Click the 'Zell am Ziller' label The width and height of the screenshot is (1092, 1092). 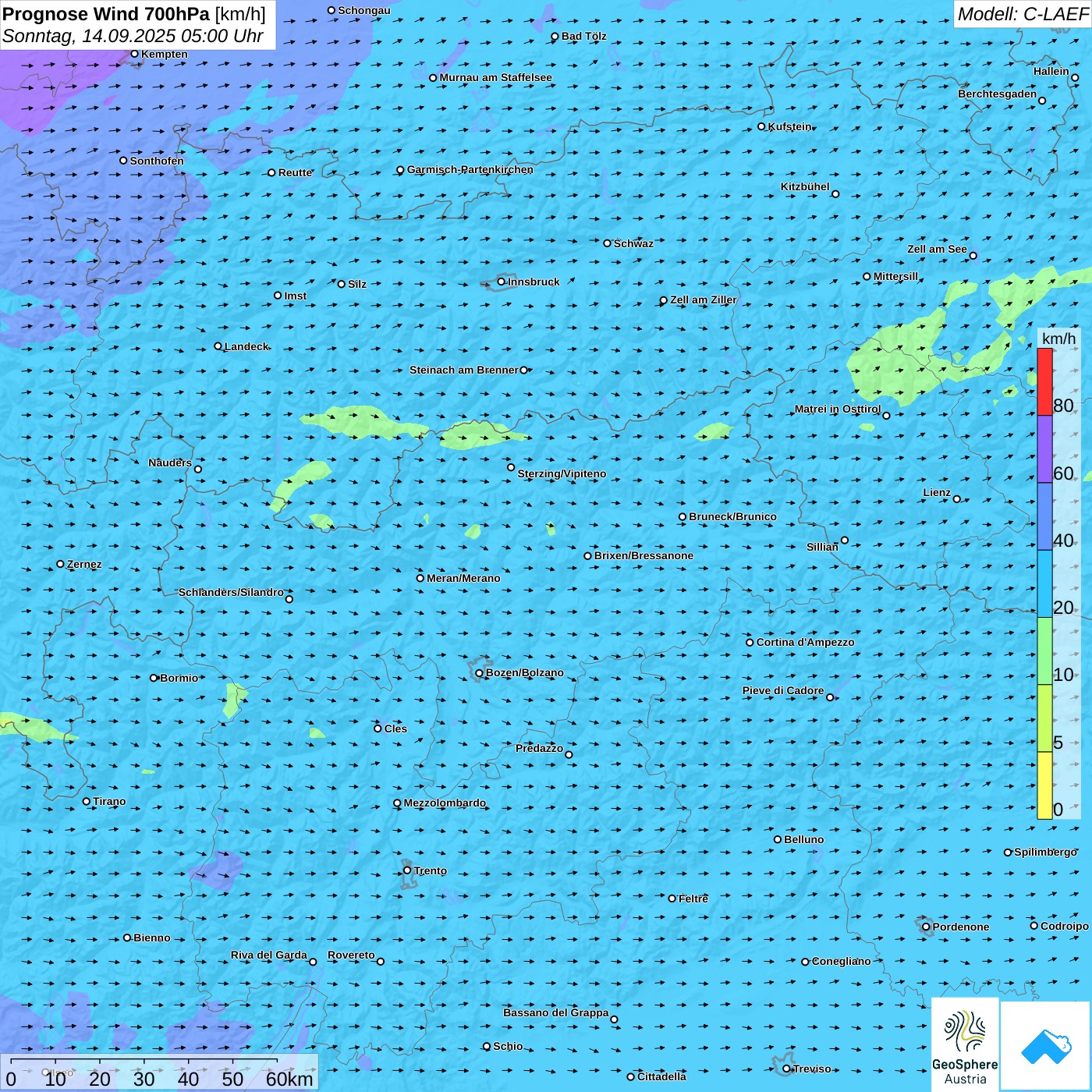point(703,300)
